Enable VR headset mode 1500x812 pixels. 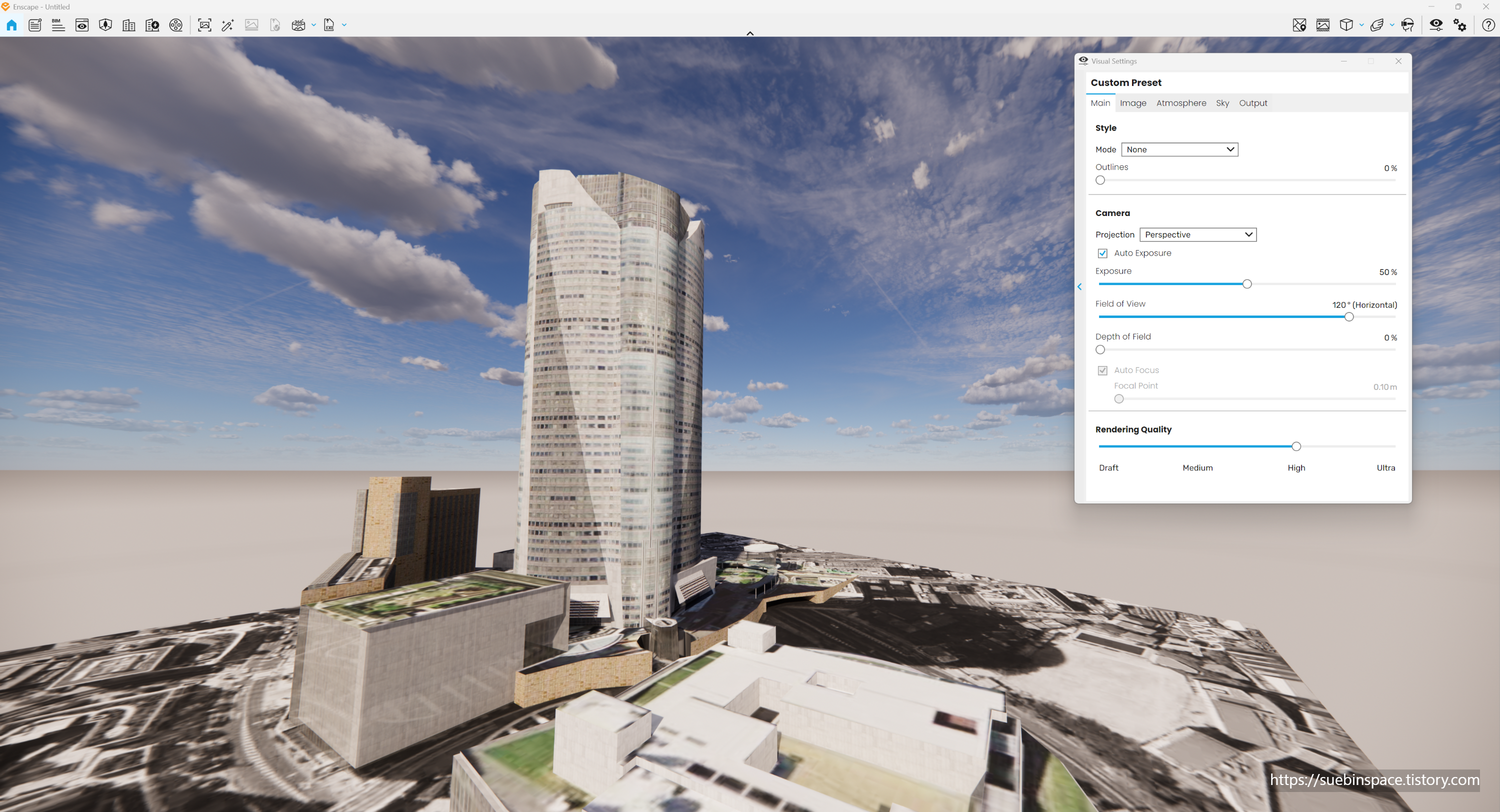point(1407,25)
